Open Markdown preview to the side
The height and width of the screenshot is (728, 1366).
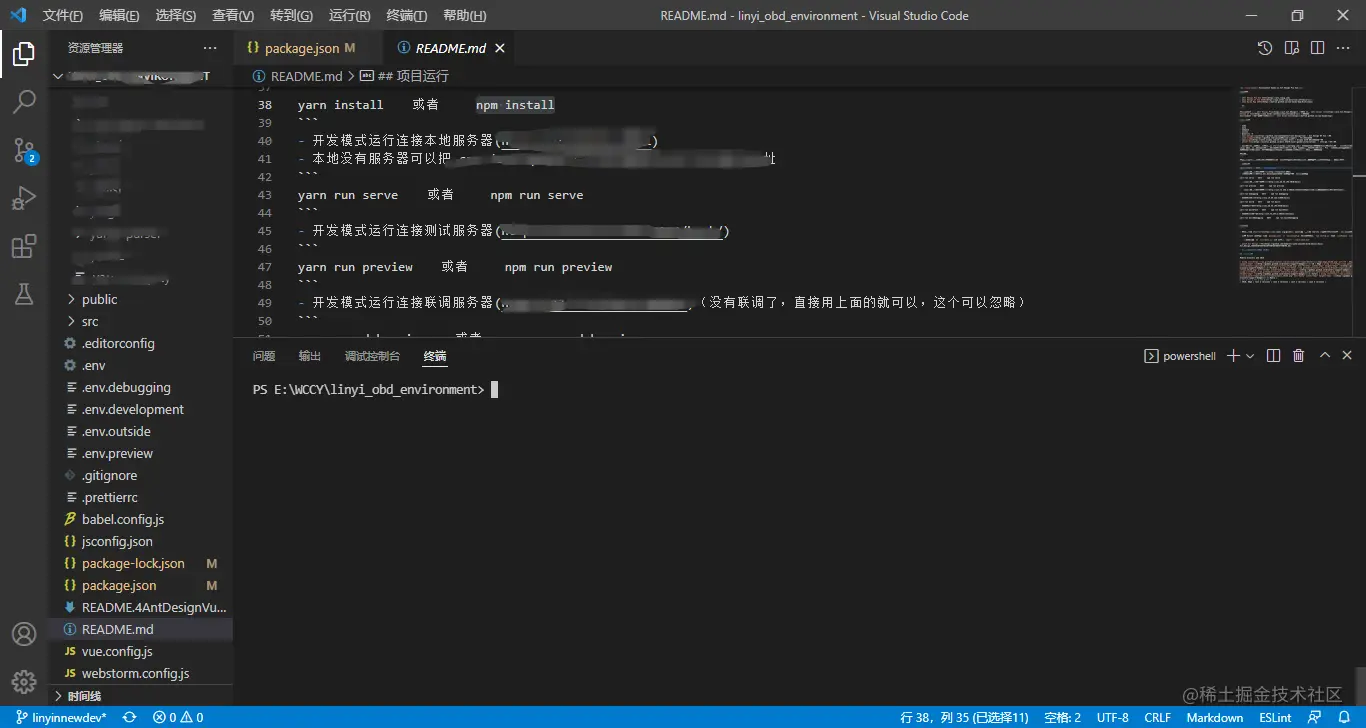click(1291, 48)
